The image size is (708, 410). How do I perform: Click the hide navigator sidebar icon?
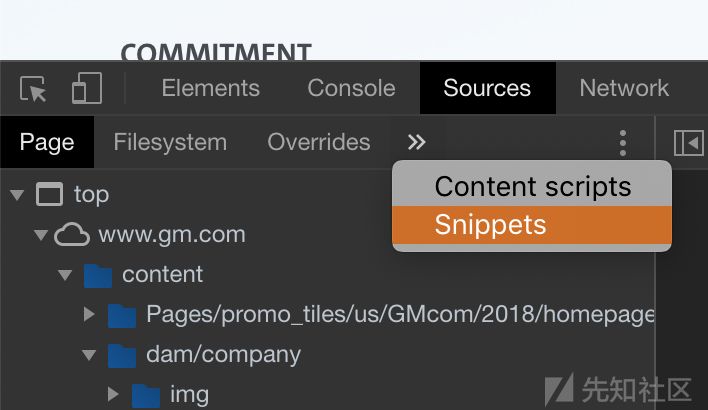[688, 143]
